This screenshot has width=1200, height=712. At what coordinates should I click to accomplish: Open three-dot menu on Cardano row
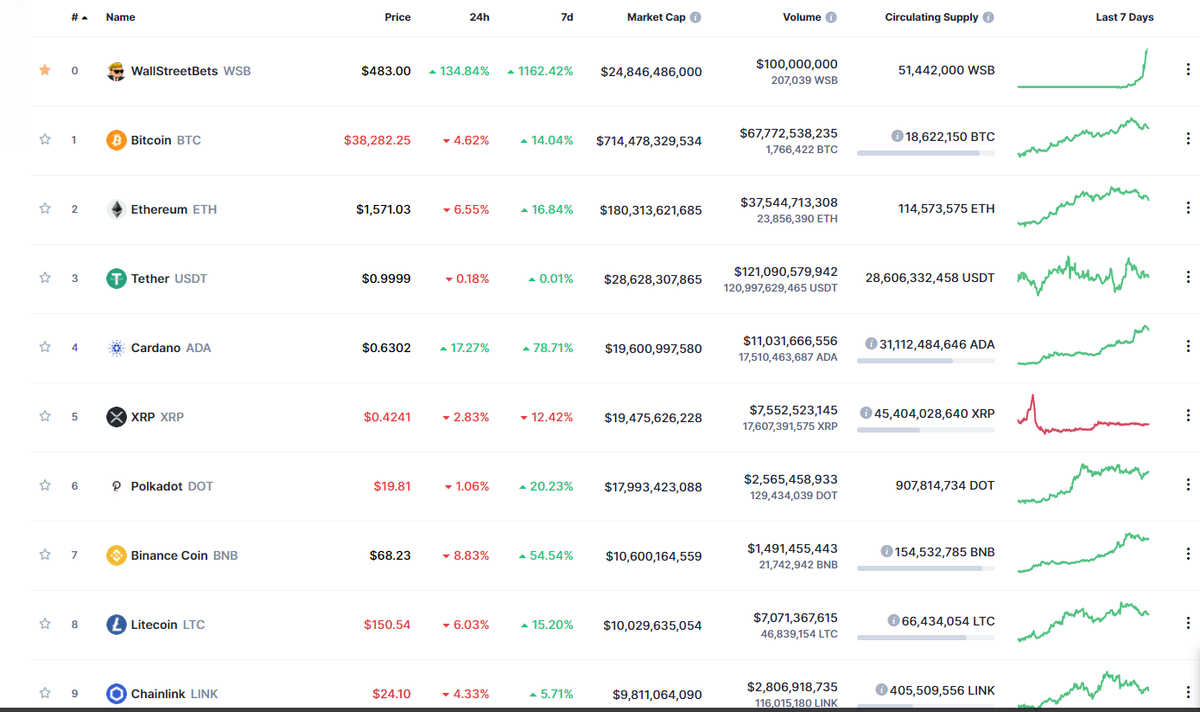(1188, 346)
